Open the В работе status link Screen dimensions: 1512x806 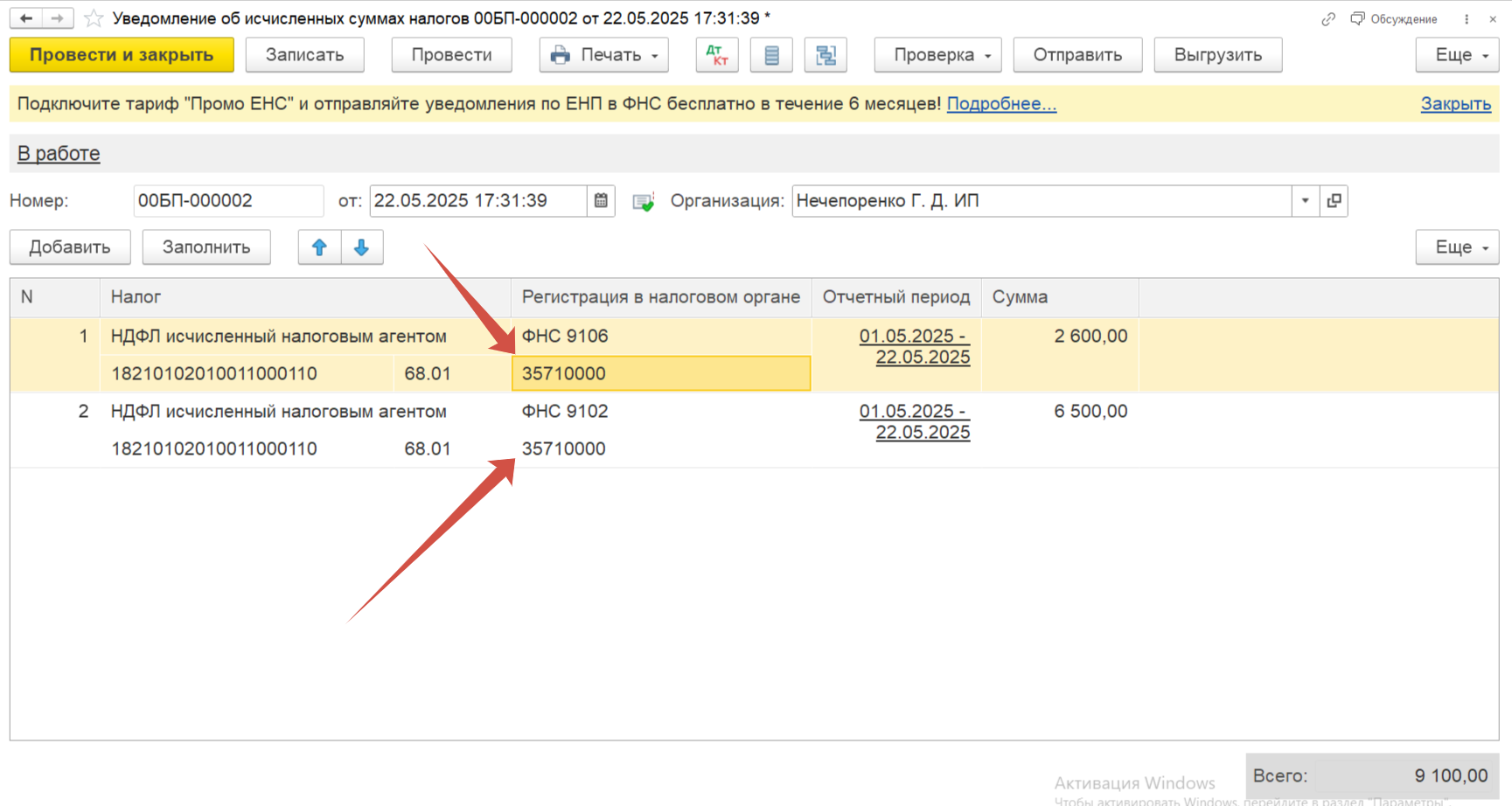(x=59, y=154)
